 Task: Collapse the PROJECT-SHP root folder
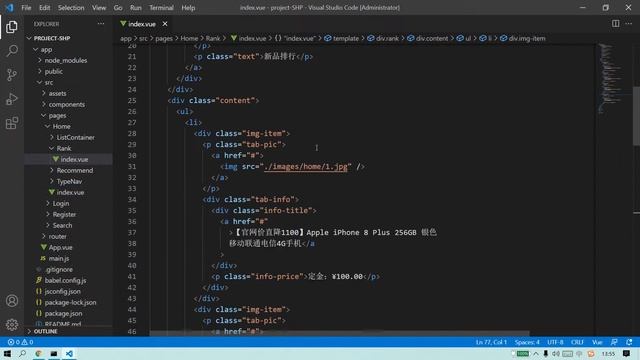coord(52,38)
